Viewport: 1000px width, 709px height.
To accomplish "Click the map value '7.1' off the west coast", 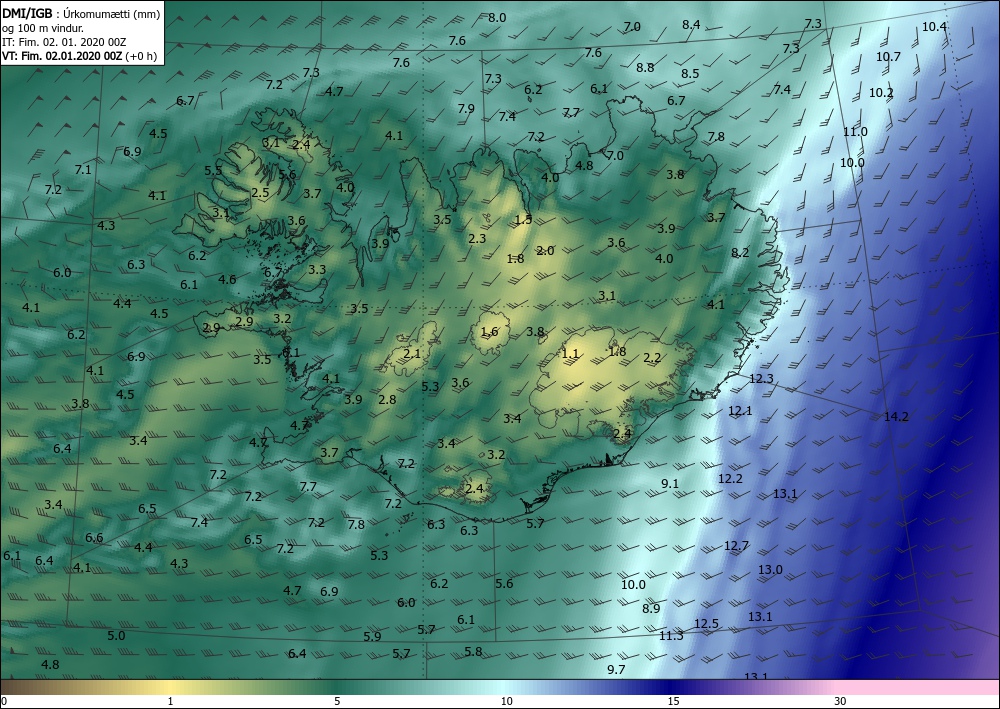I will click(x=83, y=170).
